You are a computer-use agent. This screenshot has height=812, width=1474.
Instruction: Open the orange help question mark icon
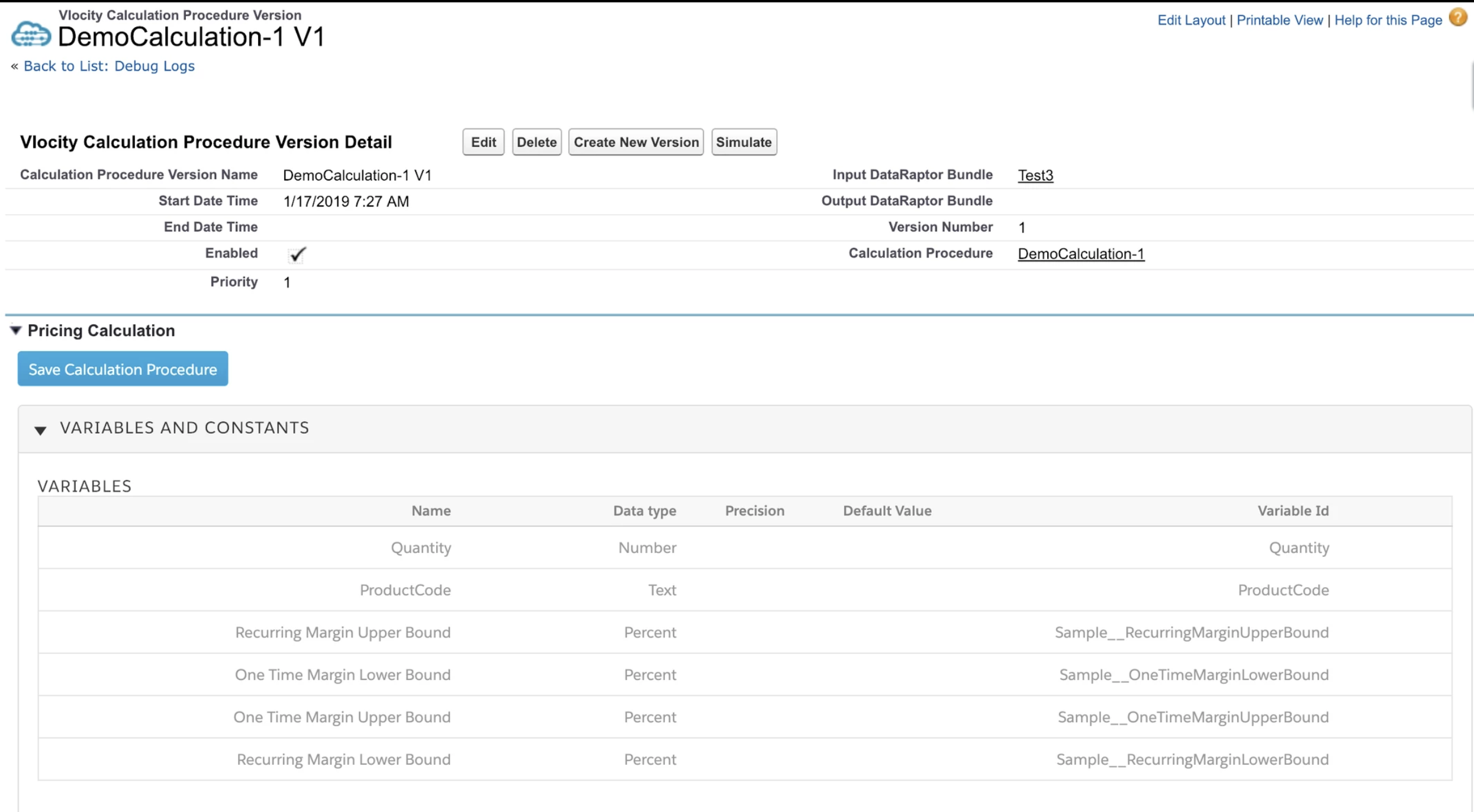[1457, 18]
